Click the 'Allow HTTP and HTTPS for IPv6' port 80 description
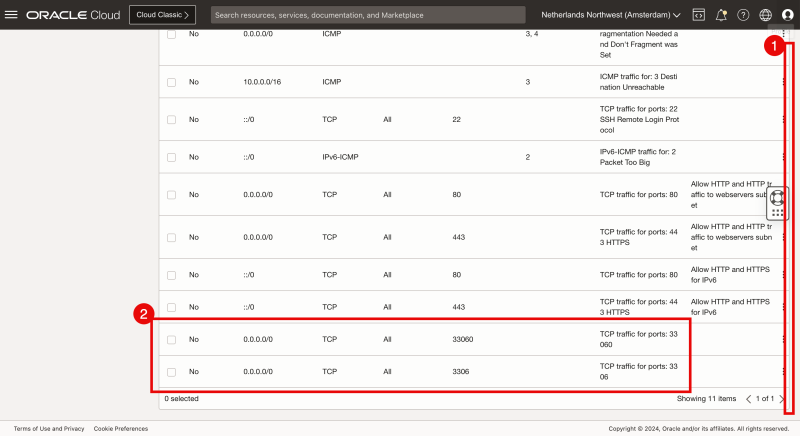The image size is (800, 436). tap(730, 274)
